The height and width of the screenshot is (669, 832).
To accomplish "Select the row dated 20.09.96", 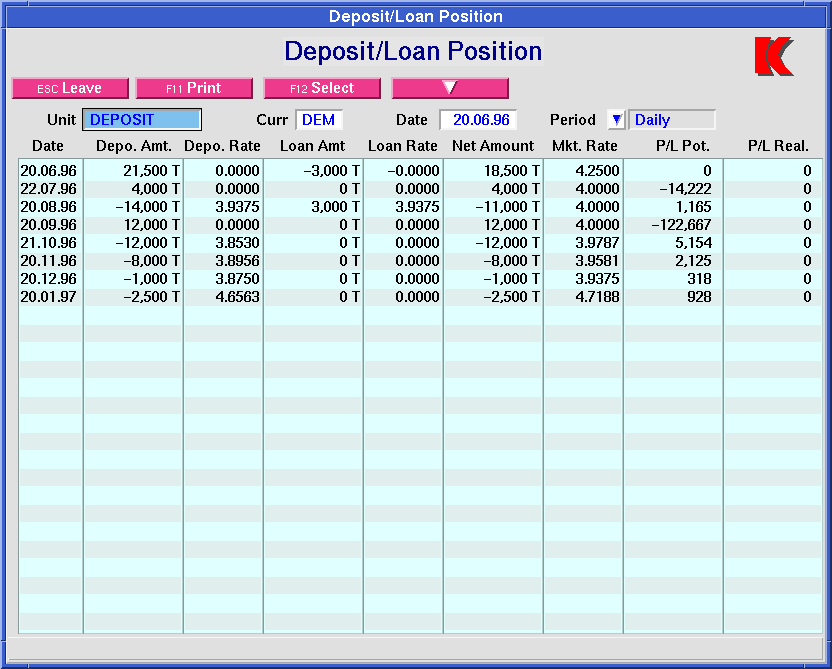I will pos(420,225).
